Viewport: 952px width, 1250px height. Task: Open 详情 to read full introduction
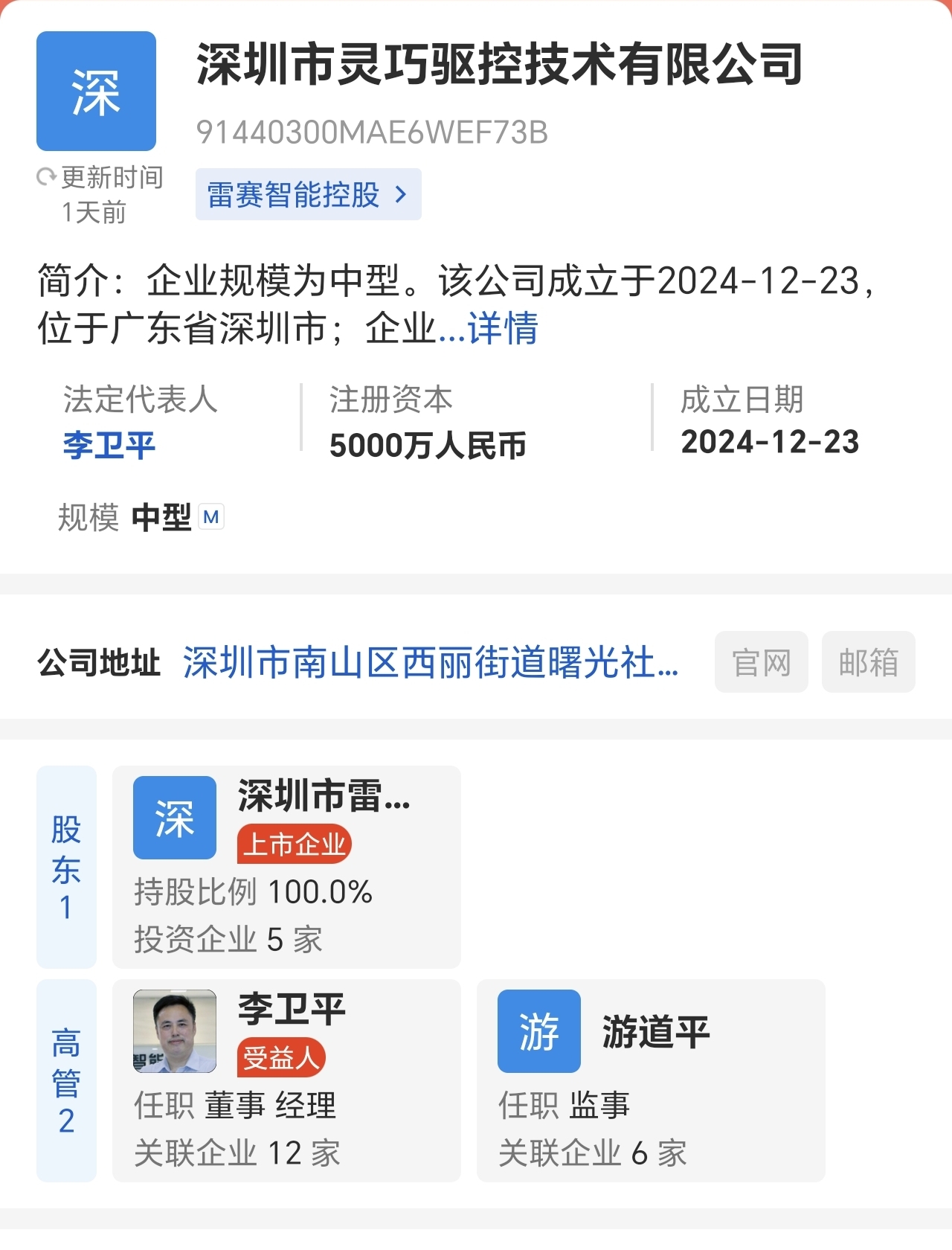point(503,328)
